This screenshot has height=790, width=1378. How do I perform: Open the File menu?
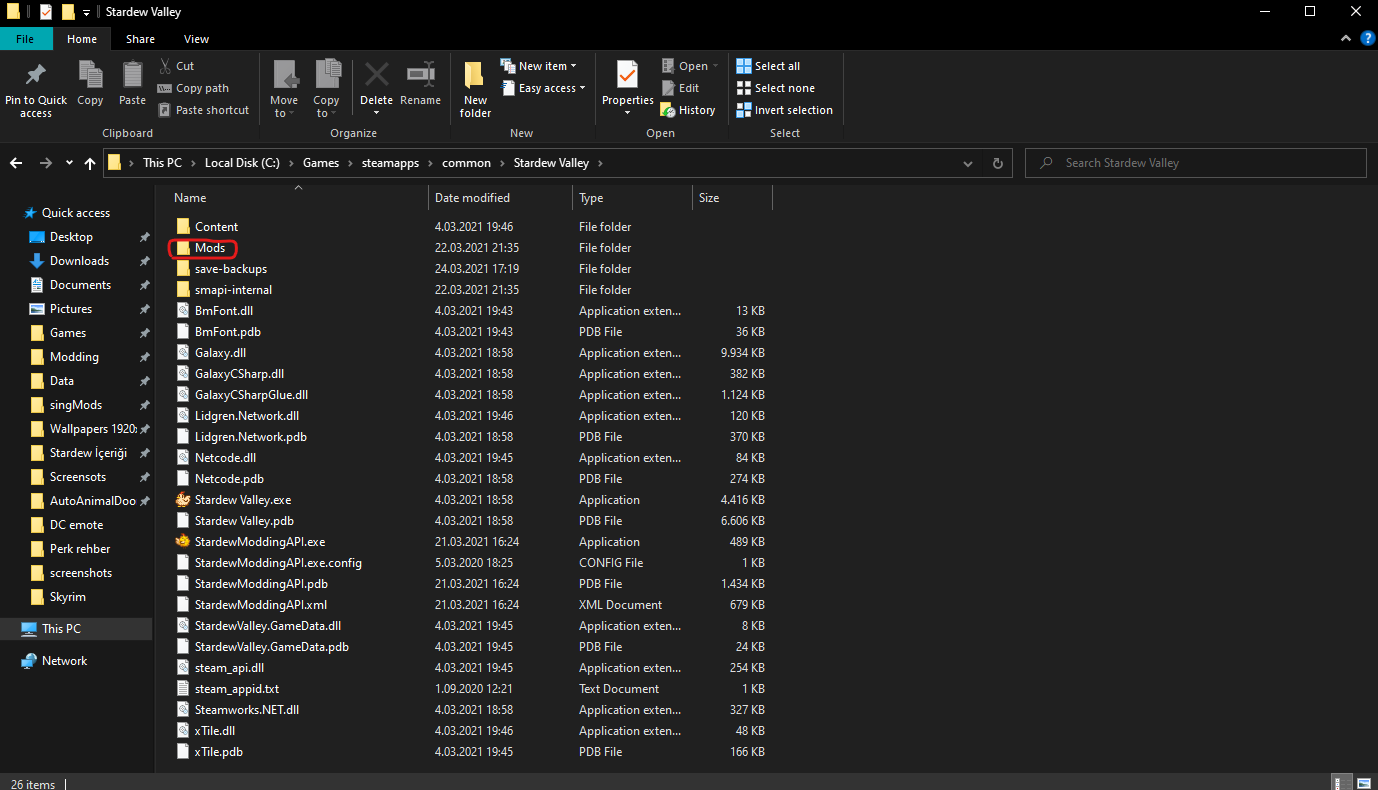tap(26, 39)
